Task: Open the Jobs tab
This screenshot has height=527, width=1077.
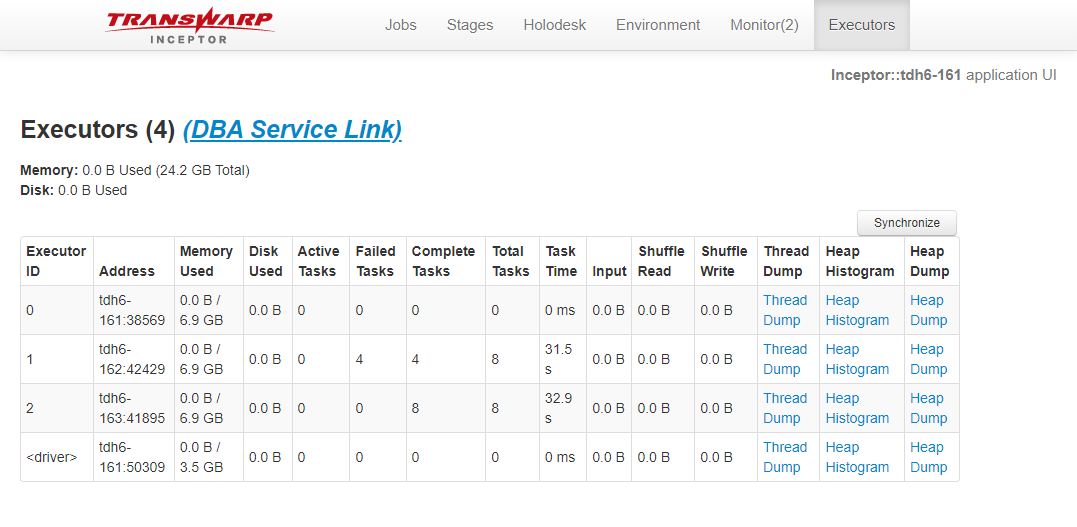Action: coord(401,25)
